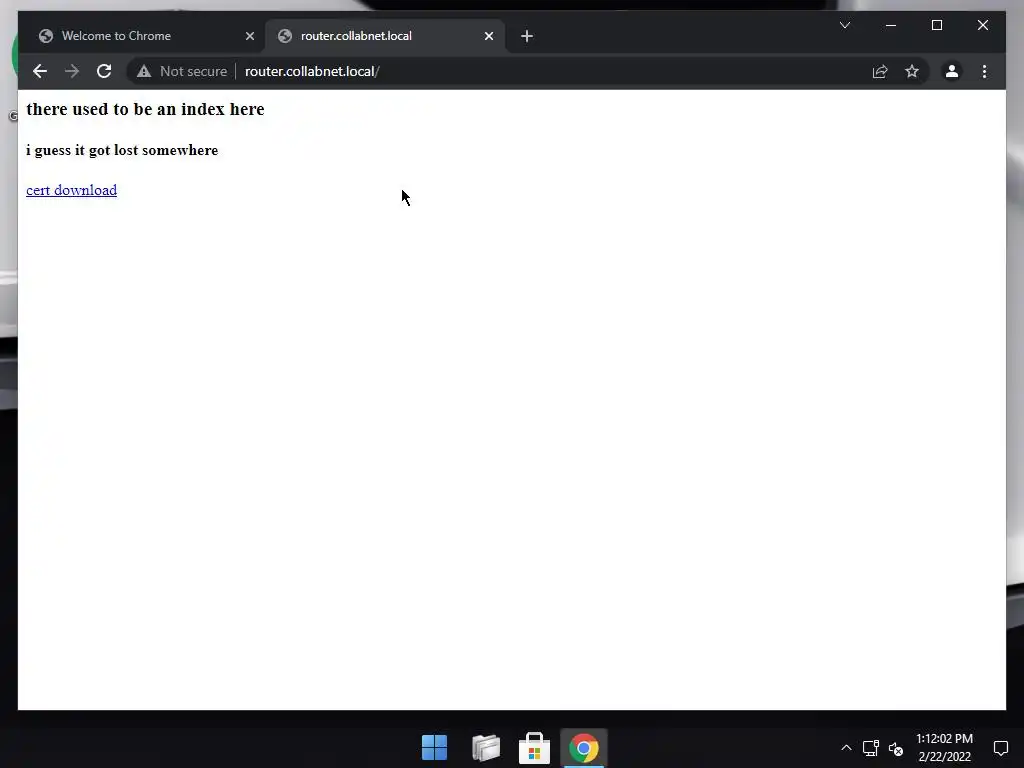
Task: Expand the tab search chevron
Action: pyautogui.click(x=844, y=25)
